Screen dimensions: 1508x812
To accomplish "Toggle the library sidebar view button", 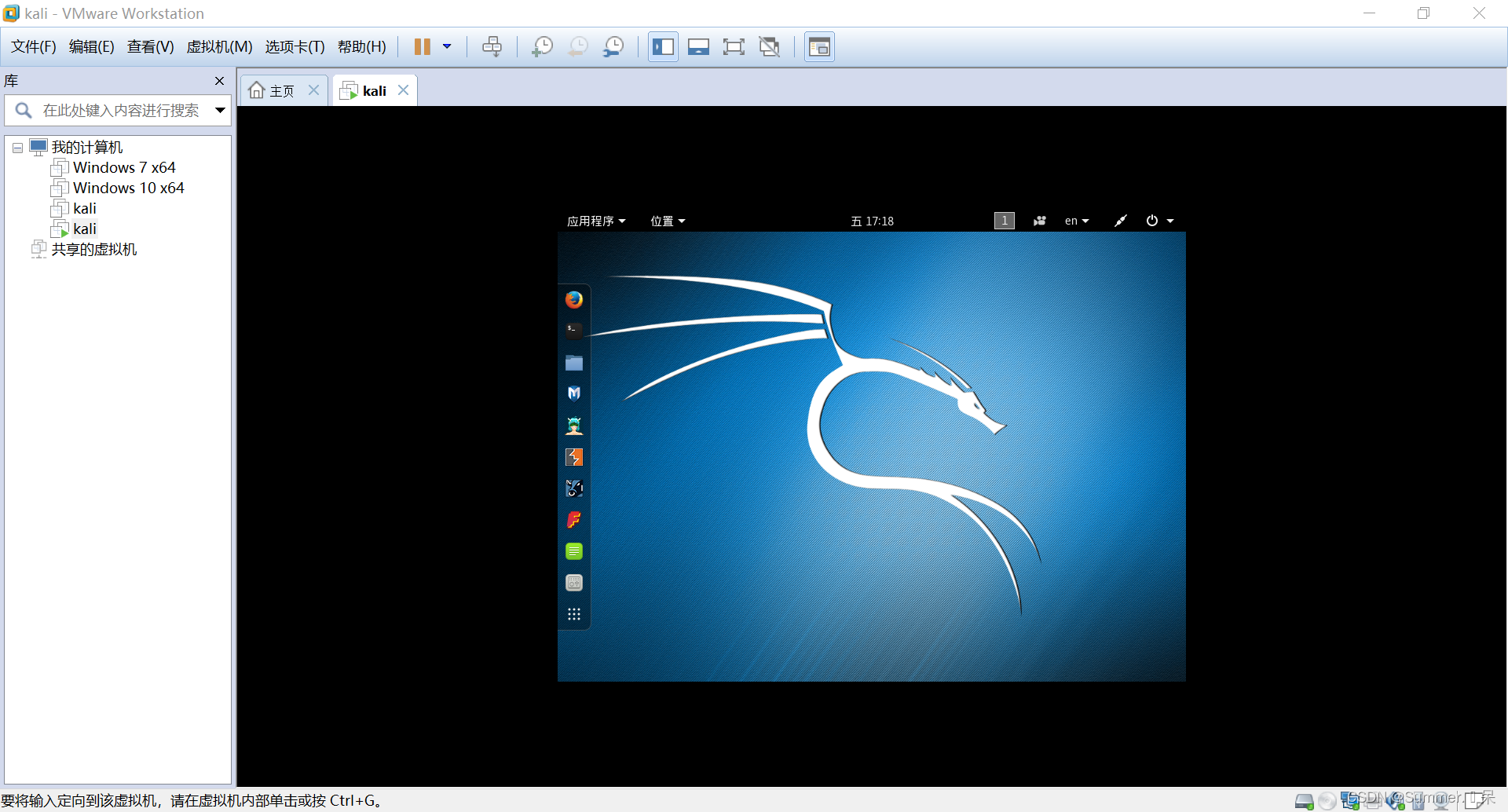I will (x=663, y=47).
